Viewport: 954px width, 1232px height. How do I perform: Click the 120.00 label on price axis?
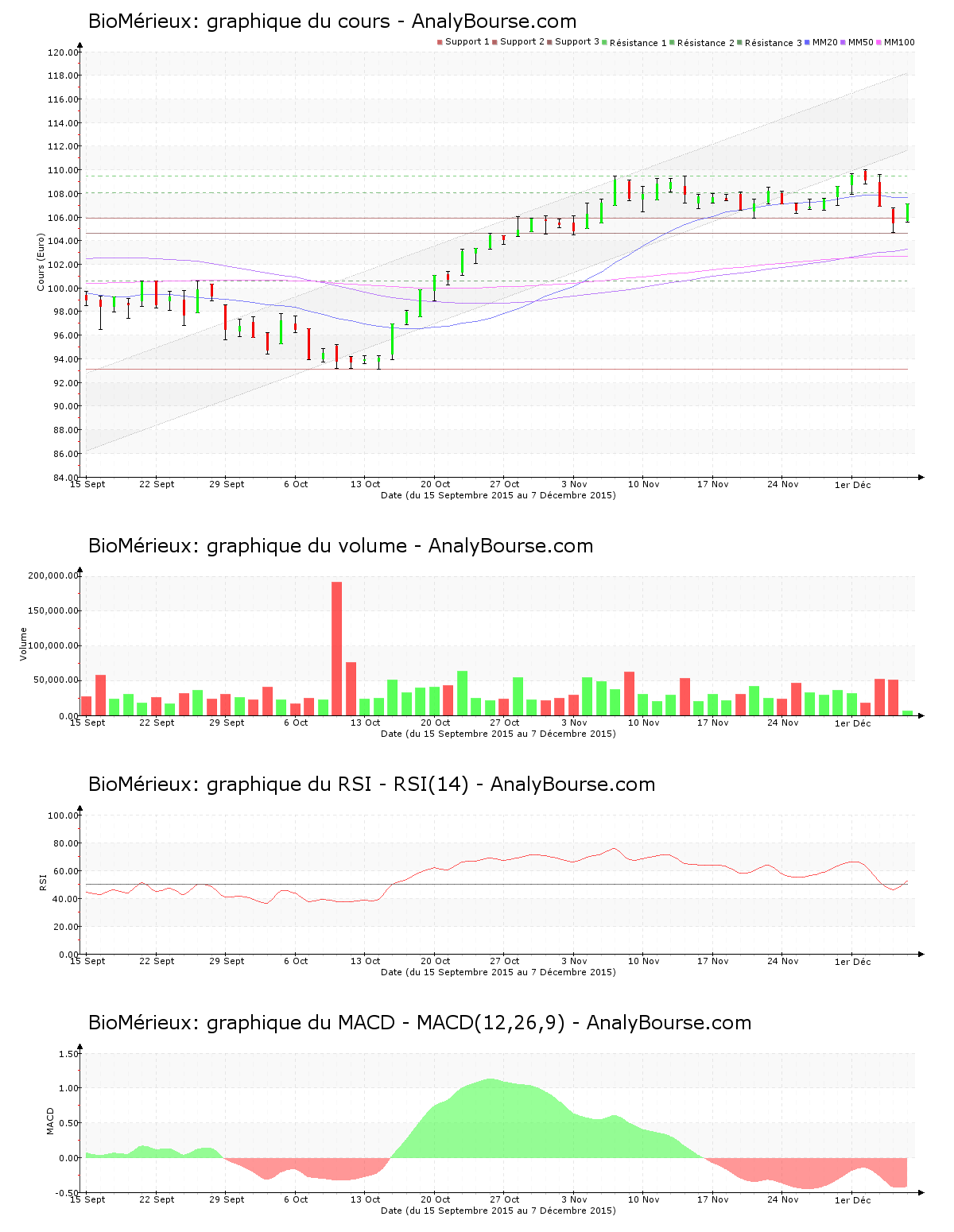pos(62,53)
